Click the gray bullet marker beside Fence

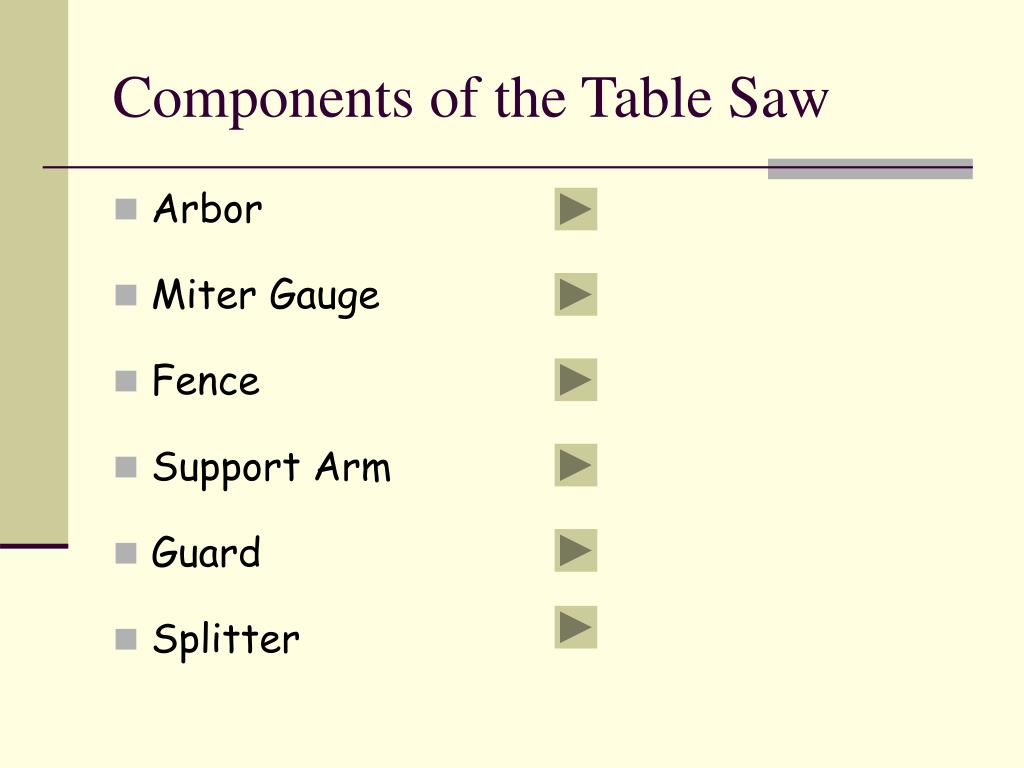[x=125, y=381]
